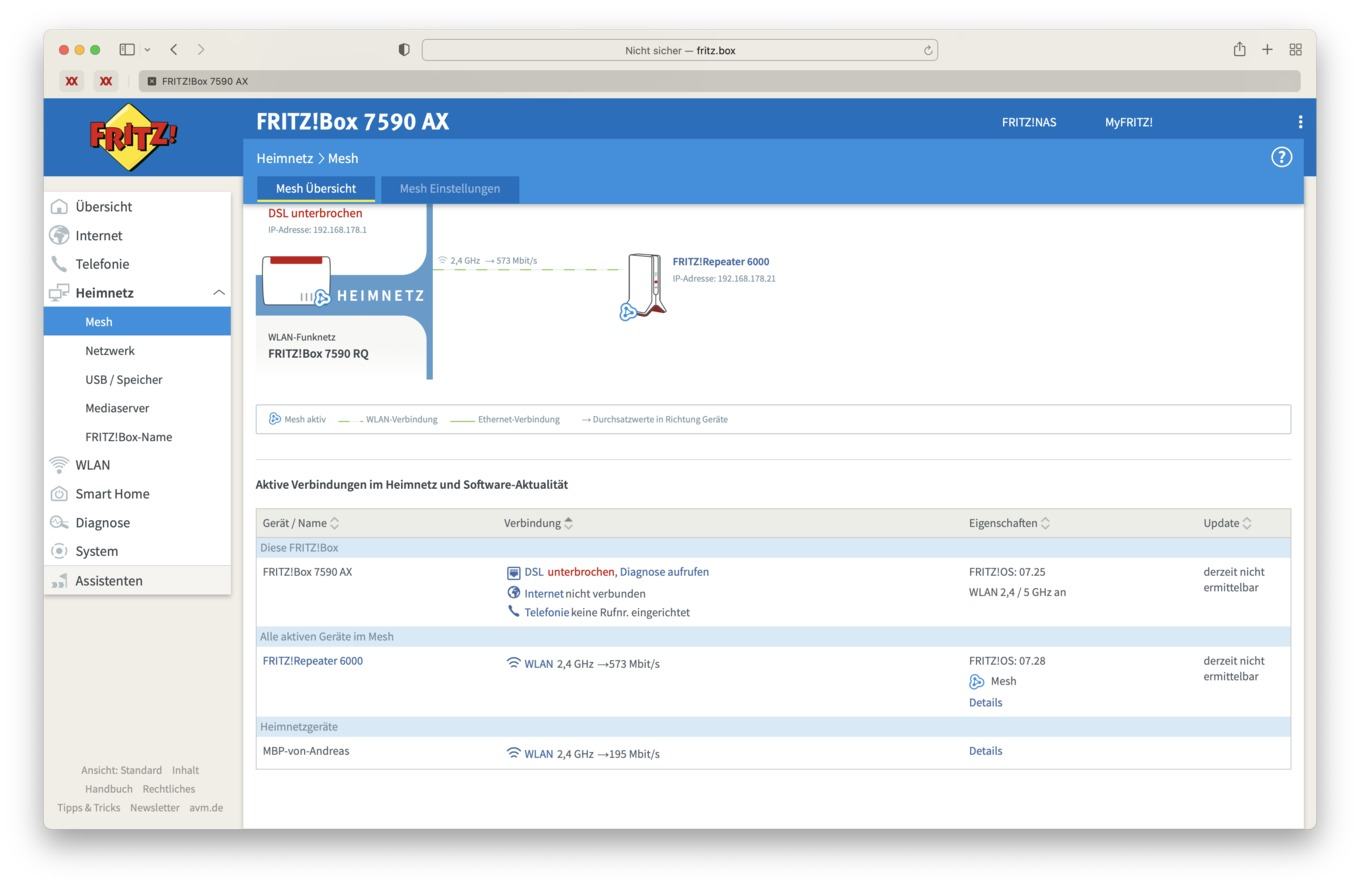Show the tab overview grid icon
This screenshot has height=887, width=1360.
(1295, 49)
